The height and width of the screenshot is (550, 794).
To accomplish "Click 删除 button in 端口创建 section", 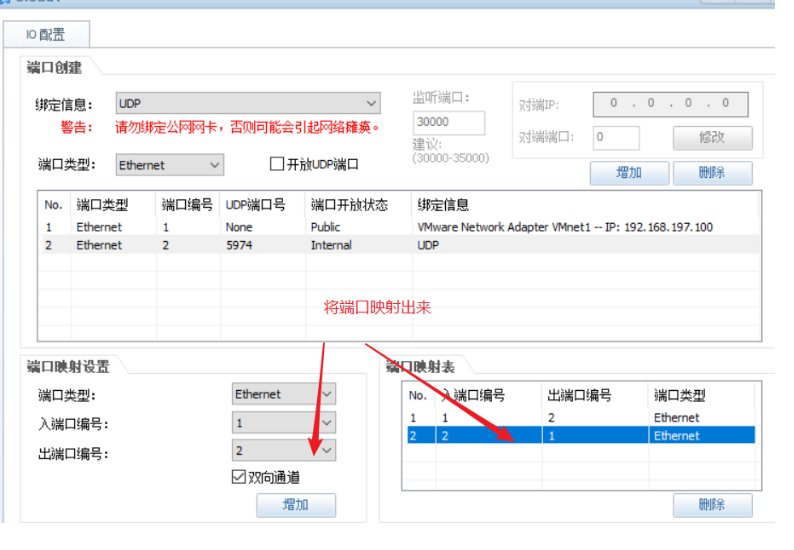I will coord(712,173).
